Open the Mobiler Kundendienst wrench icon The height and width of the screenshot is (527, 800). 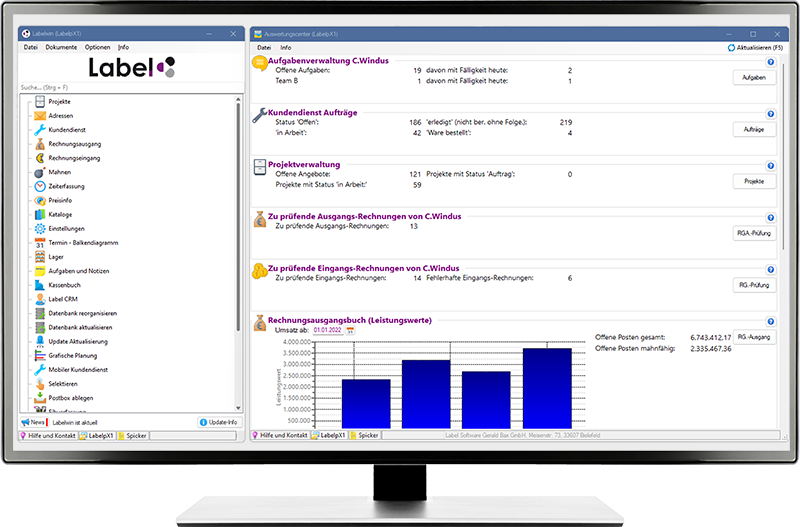[40, 370]
